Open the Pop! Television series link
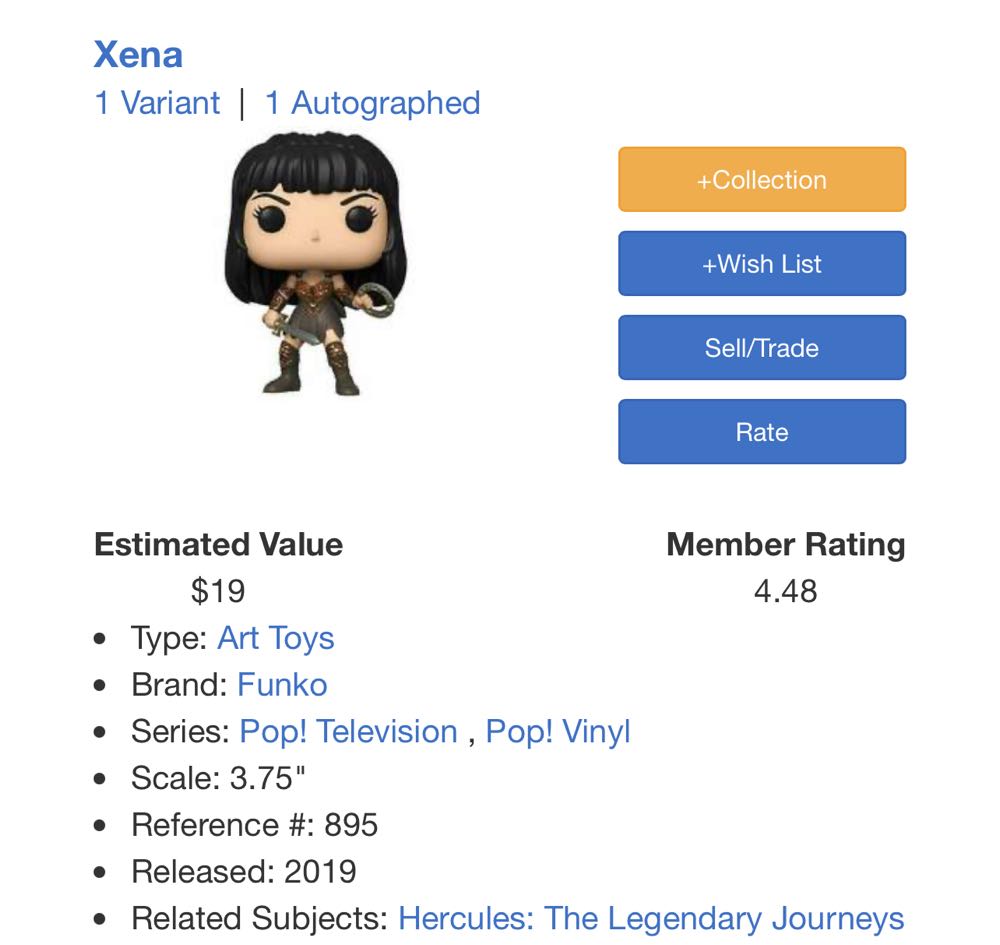This screenshot has width=1000, height=945. tap(348, 731)
